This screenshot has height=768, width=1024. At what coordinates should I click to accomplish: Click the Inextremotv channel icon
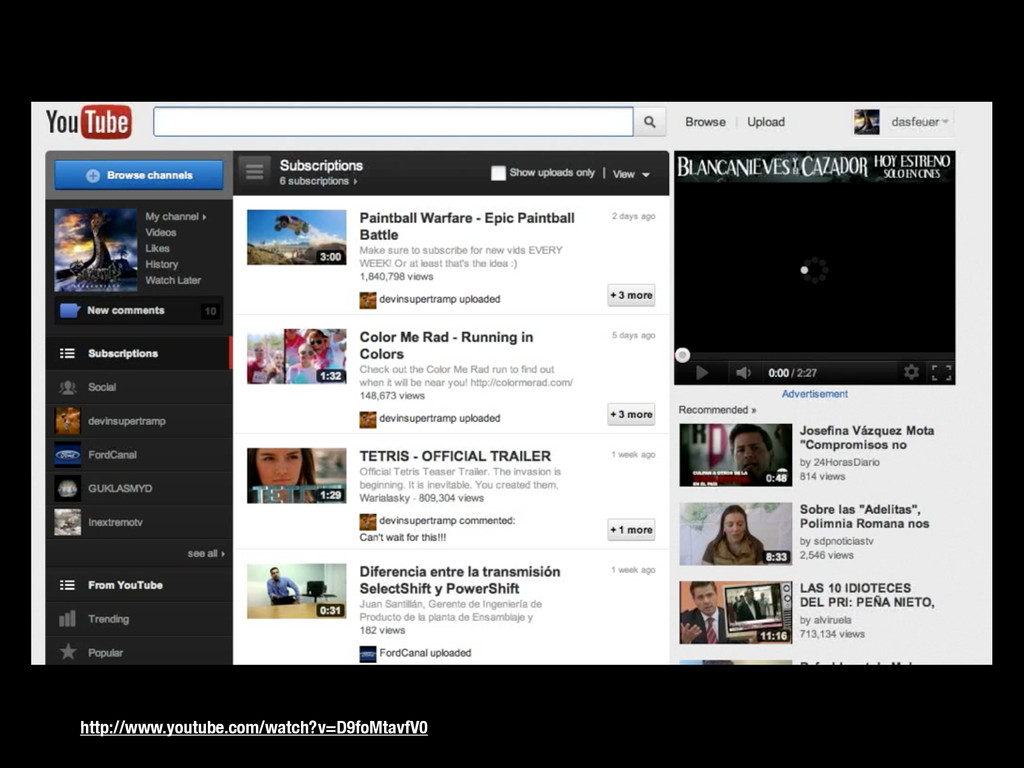(67, 522)
